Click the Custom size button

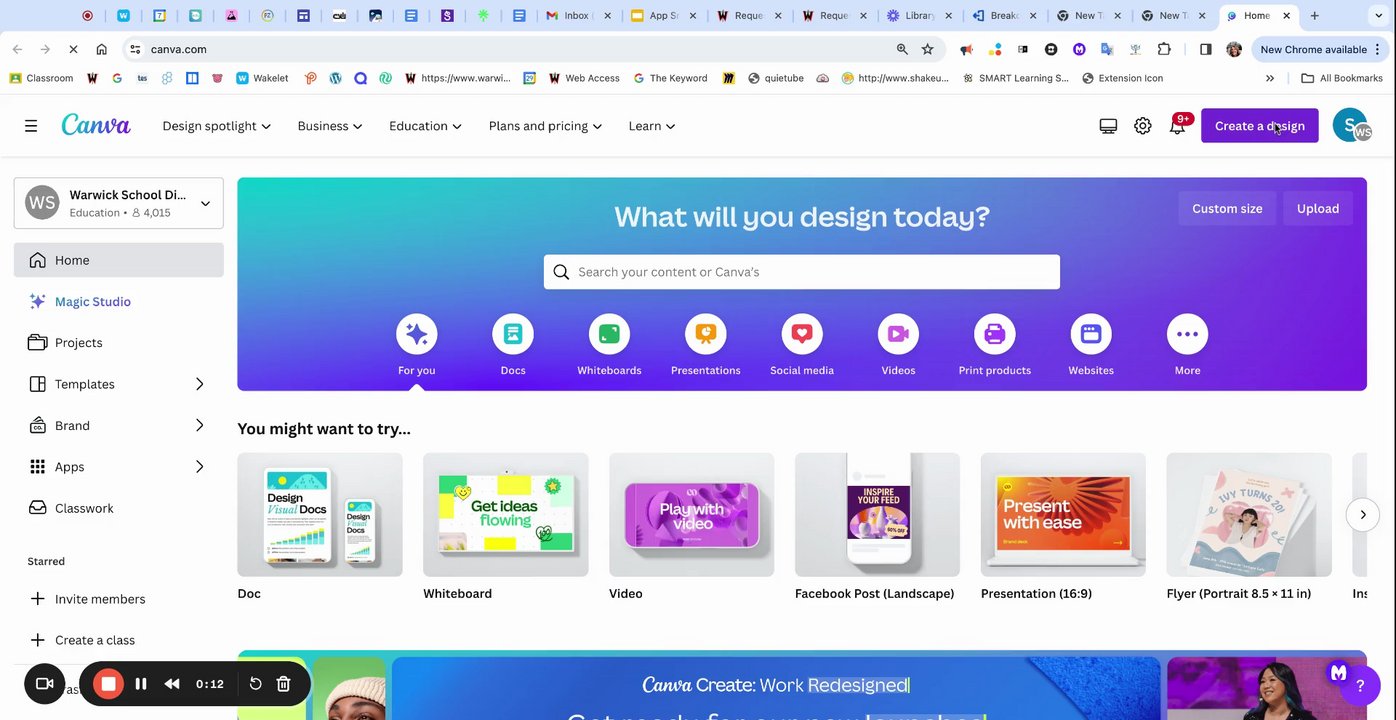[x=1227, y=209]
